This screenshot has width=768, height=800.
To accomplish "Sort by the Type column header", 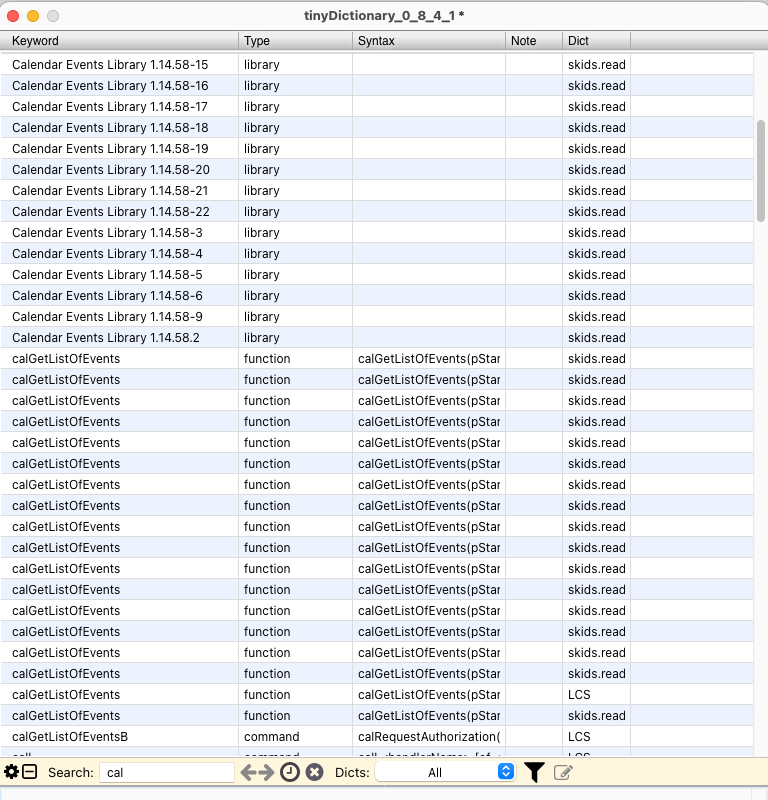I will point(295,41).
